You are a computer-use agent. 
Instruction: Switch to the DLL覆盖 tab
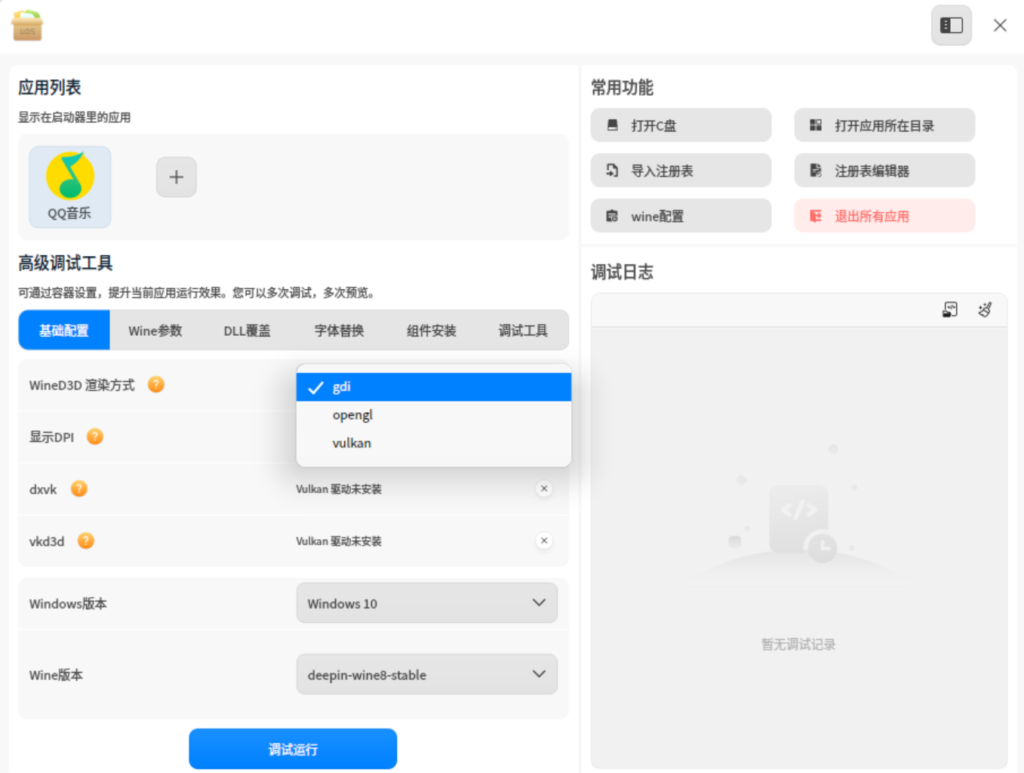coord(247,330)
